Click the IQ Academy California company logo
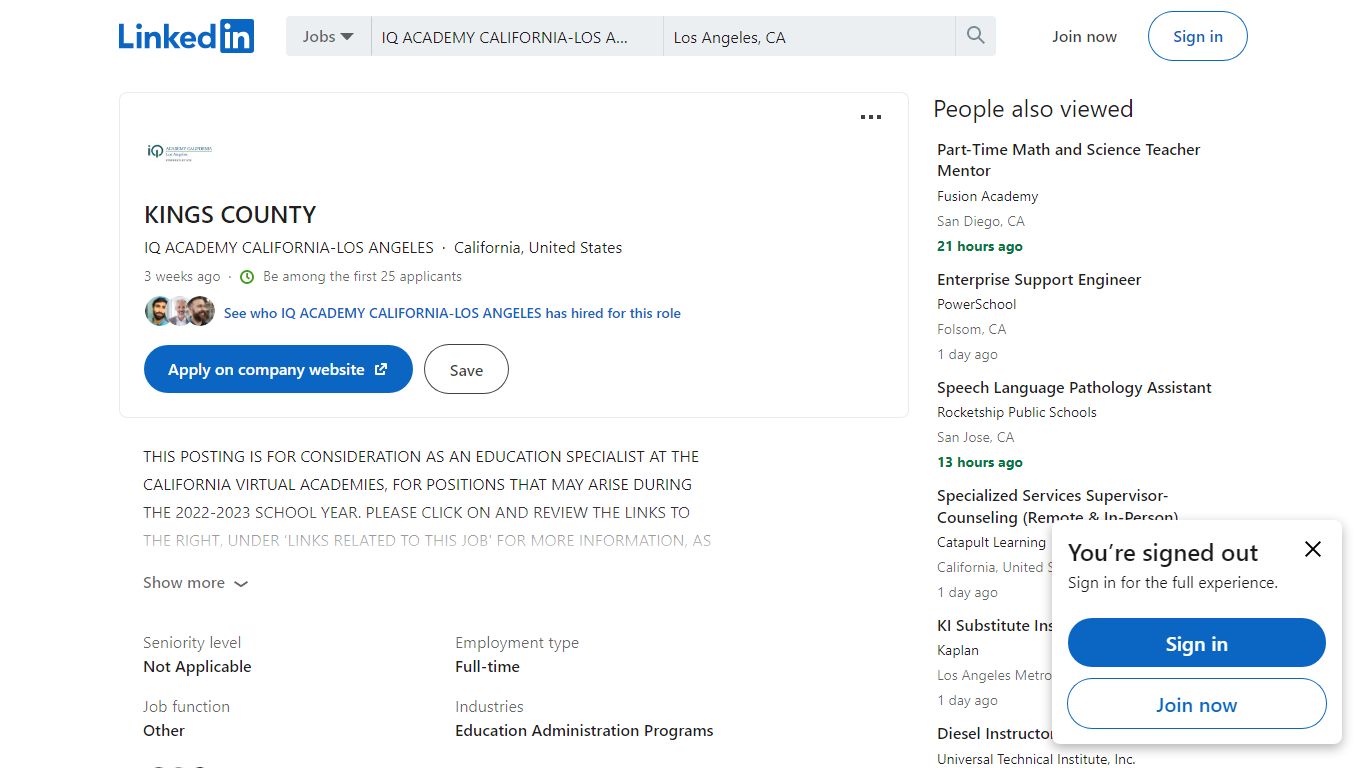 (180, 152)
